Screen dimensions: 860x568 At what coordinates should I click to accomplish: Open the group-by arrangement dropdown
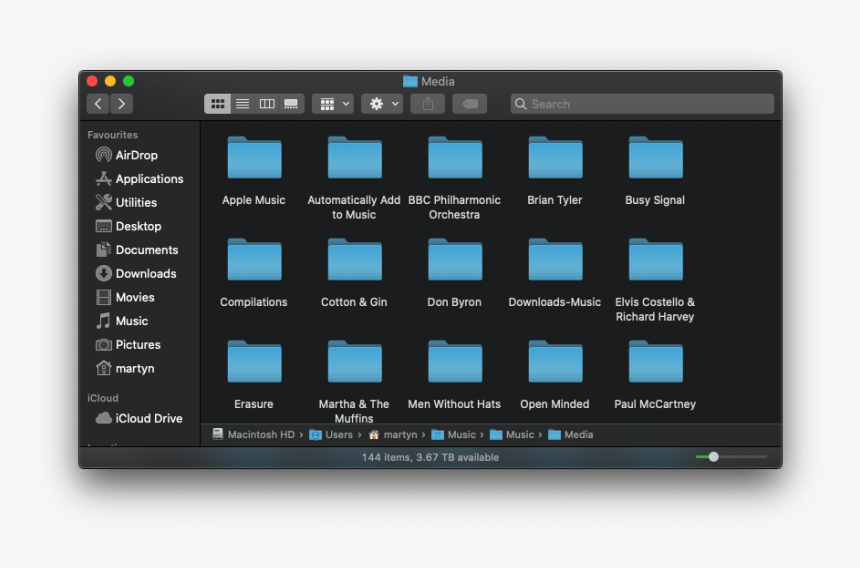point(333,104)
